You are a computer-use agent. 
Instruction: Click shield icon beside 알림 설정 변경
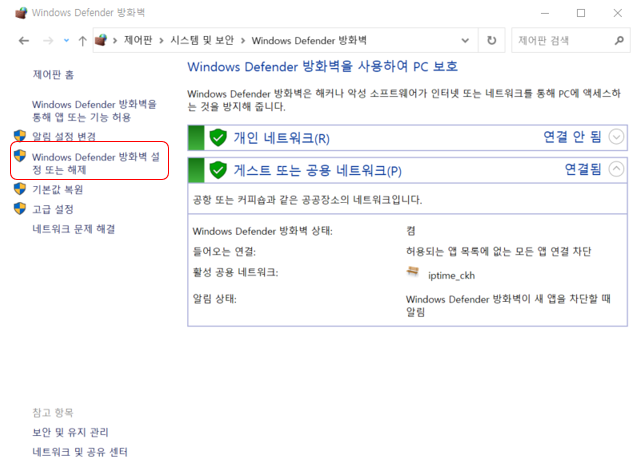[20, 136]
